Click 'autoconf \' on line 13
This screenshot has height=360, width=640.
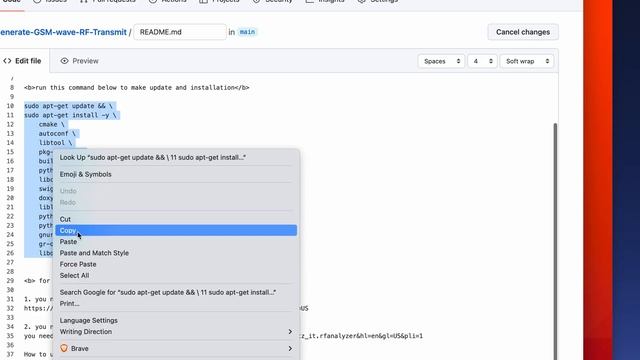[57, 133]
